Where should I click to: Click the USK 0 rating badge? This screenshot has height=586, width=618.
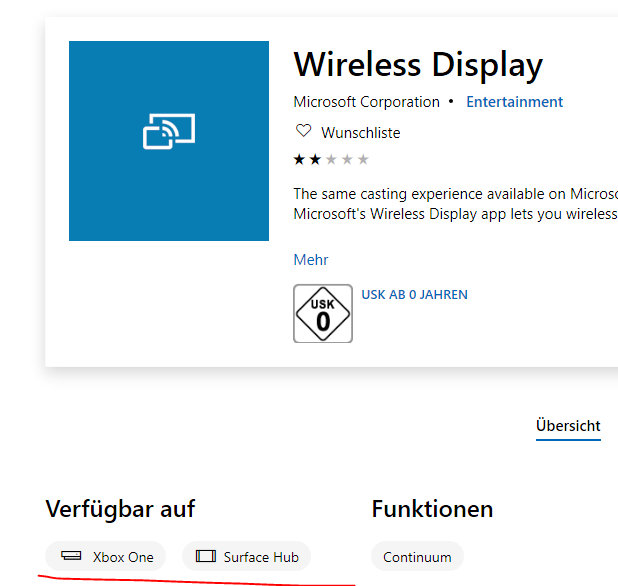tap(323, 314)
